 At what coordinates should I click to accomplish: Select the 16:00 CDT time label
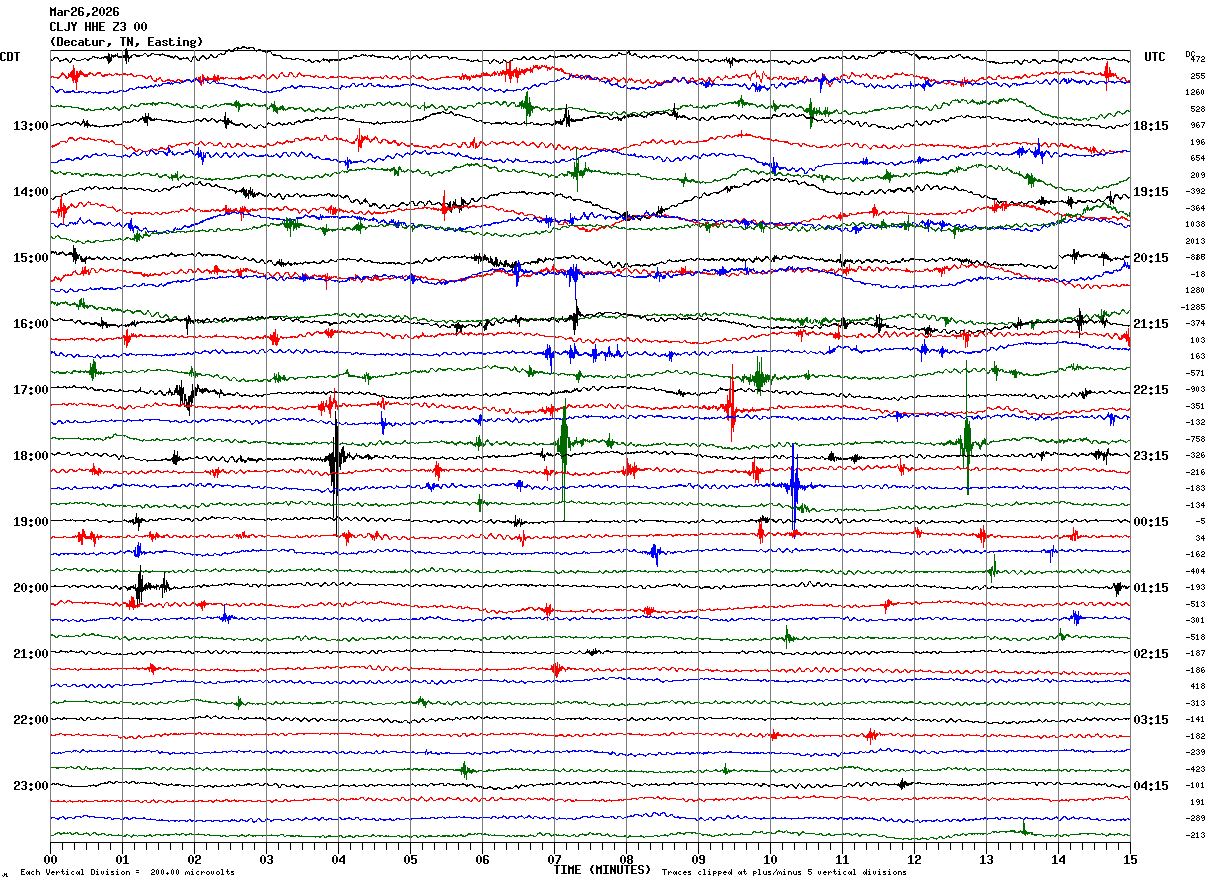tap(31, 324)
